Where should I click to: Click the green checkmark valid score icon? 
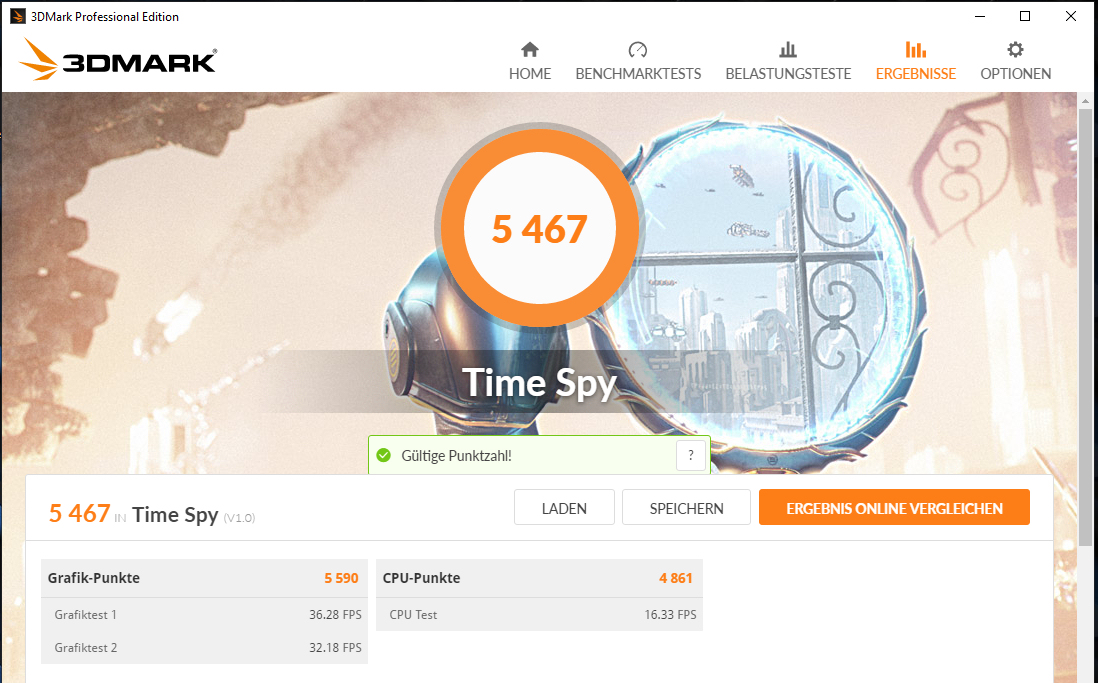click(x=384, y=455)
